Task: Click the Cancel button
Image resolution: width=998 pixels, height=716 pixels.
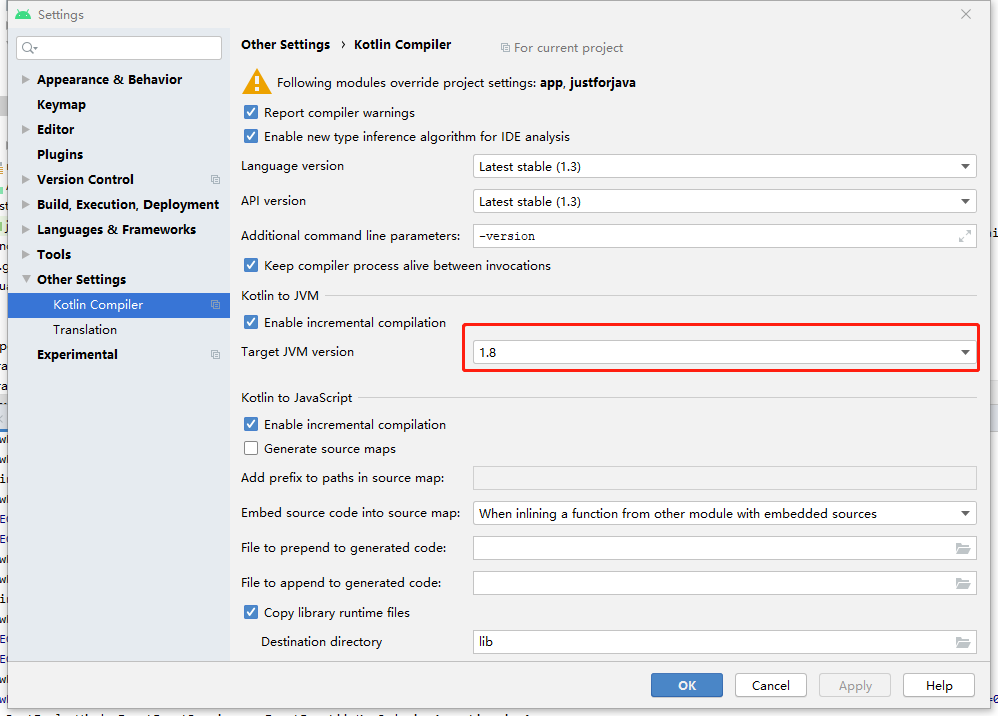Action: click(x=770, y=685)
